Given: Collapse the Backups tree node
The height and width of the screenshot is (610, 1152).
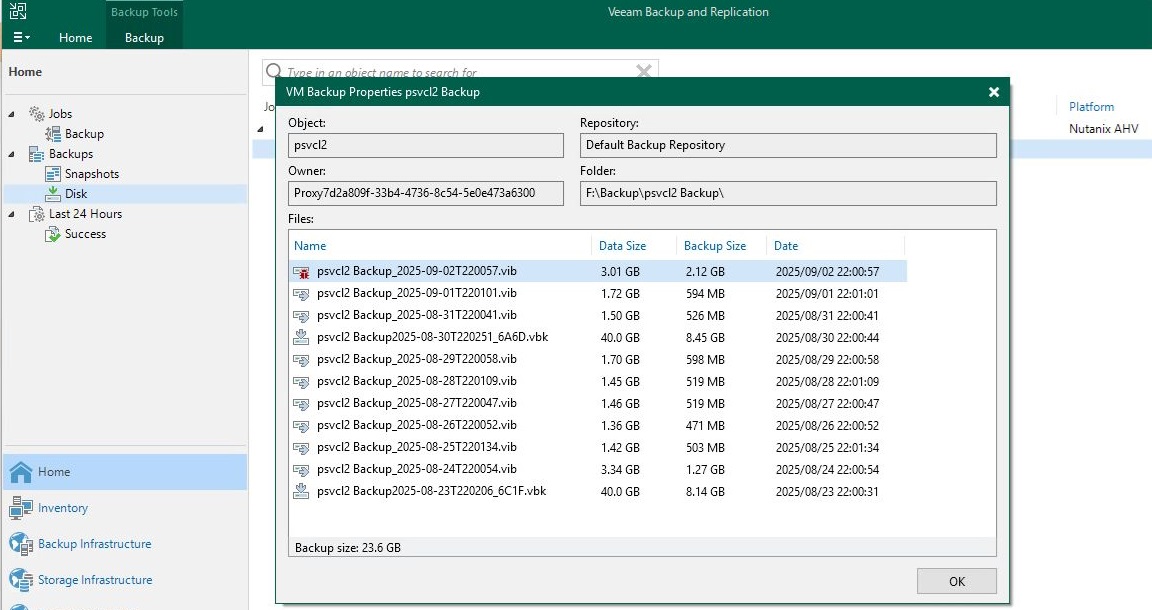Looking at the screenshot, I should click(x=12, y=154).
